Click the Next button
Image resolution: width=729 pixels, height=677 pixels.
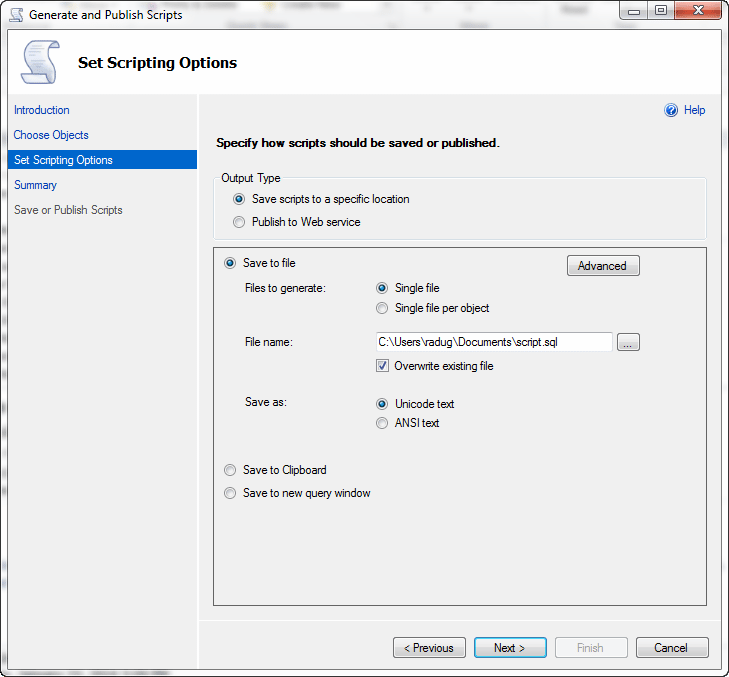[x=510, y=648]
